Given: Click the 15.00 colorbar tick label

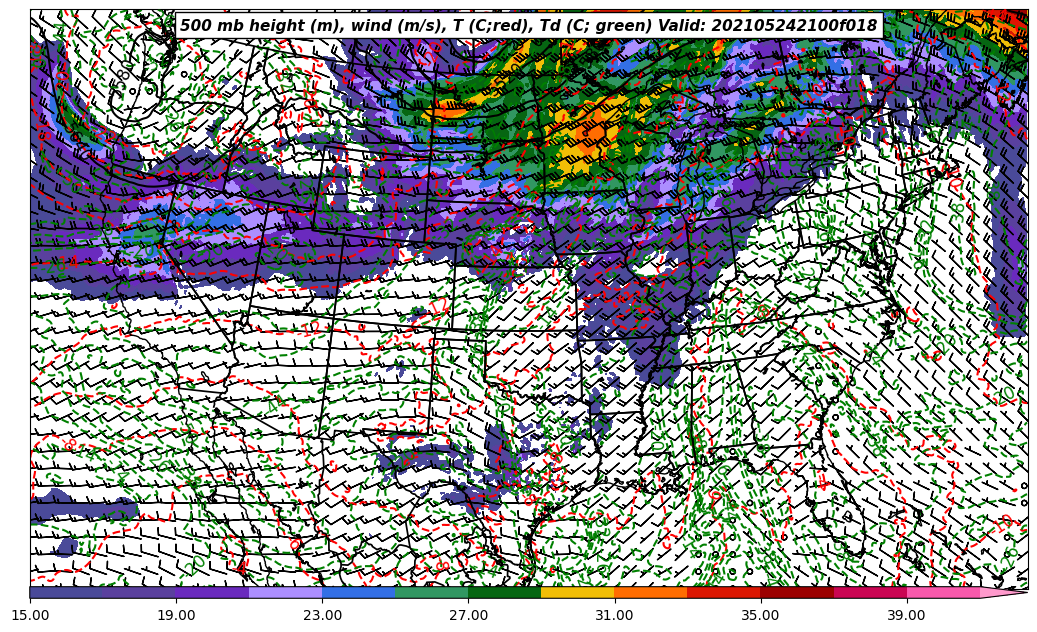Looking at the screenshot, I should (30, 615).
